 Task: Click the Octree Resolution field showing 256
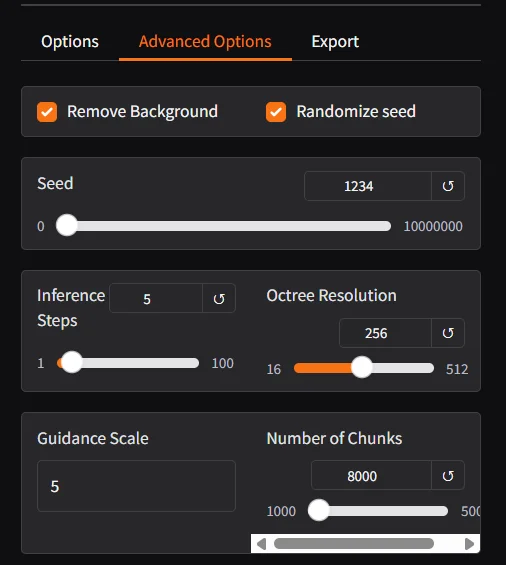385,333
